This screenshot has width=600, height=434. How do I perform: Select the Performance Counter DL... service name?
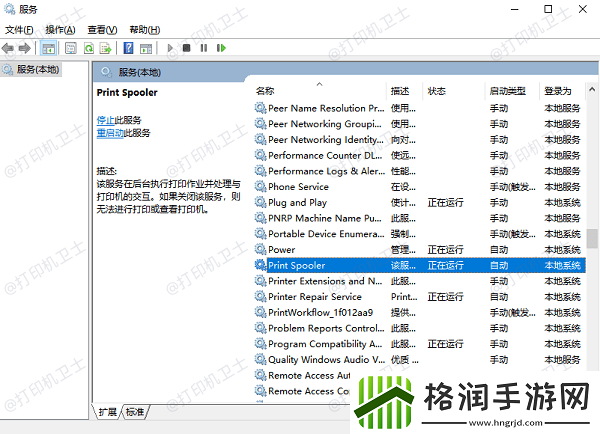[325, 155]
